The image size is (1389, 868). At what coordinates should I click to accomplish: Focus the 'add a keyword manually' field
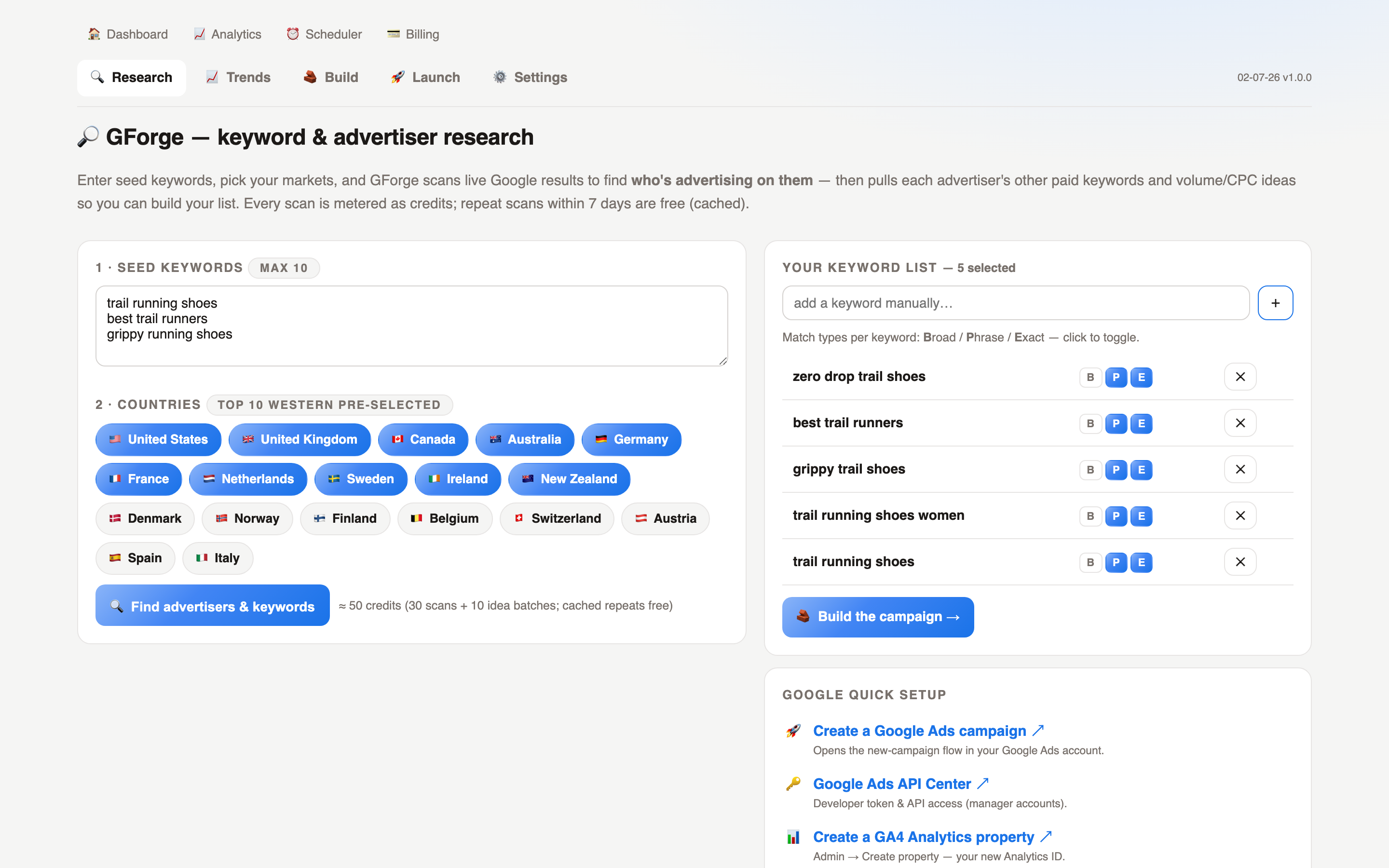(1015, 302)
